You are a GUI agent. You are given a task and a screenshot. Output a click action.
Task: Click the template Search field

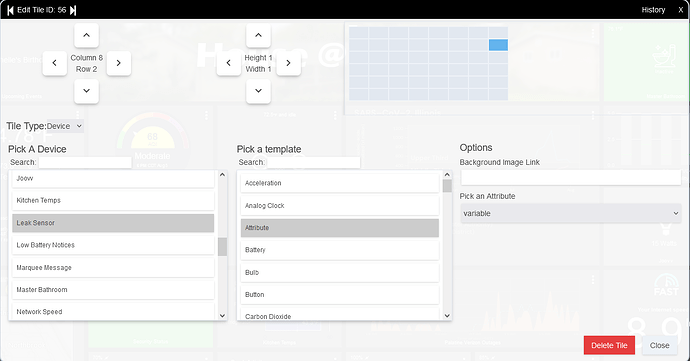(313, 162)
